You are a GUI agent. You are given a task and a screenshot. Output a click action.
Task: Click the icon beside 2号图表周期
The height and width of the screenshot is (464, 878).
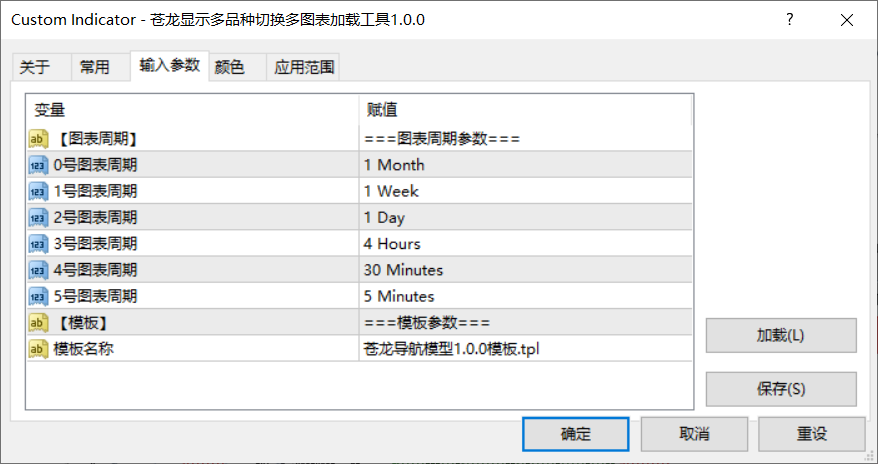[x=38, y=217]
